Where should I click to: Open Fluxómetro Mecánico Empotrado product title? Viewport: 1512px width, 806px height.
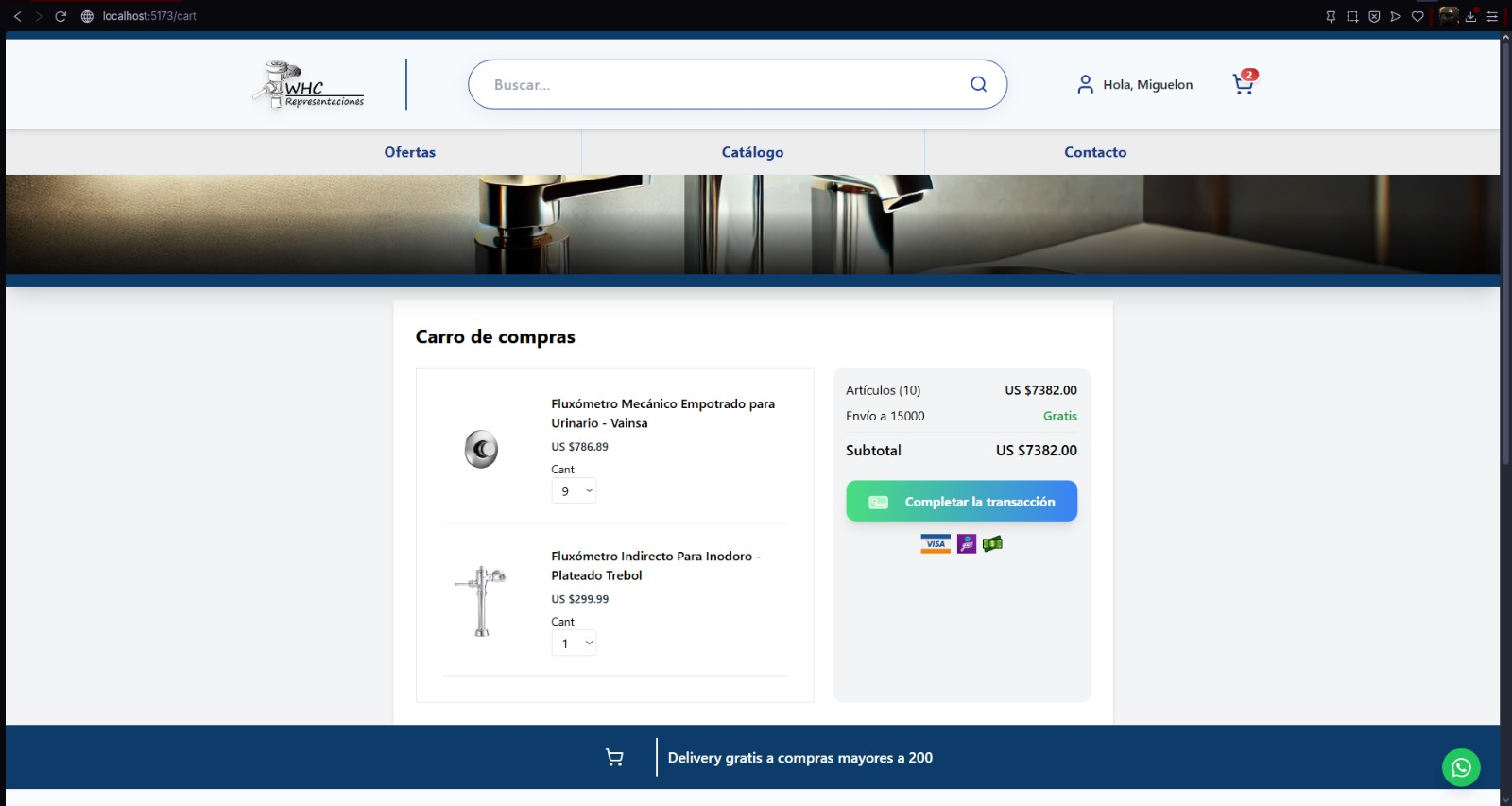[x=663, y=413]
